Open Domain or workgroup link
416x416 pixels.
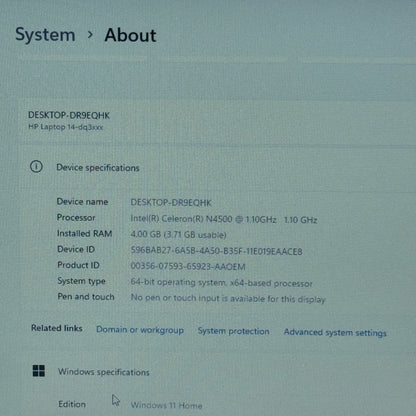(140, 330)
